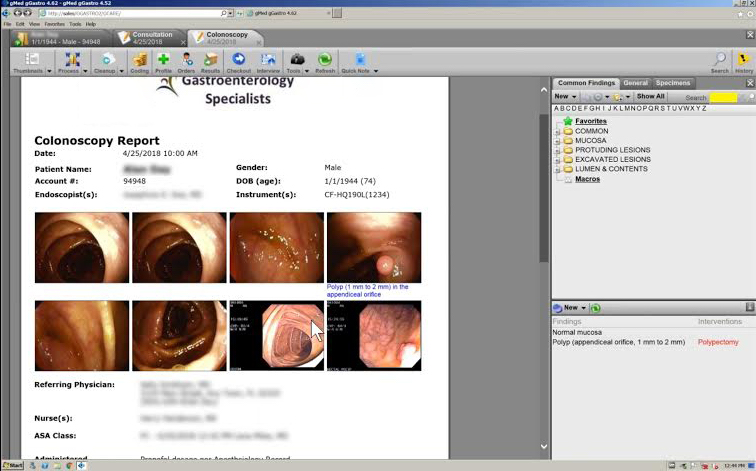Click the Tools toolbox icon
756x471 pixels.
pyautogui.click(x=297, y=60)
